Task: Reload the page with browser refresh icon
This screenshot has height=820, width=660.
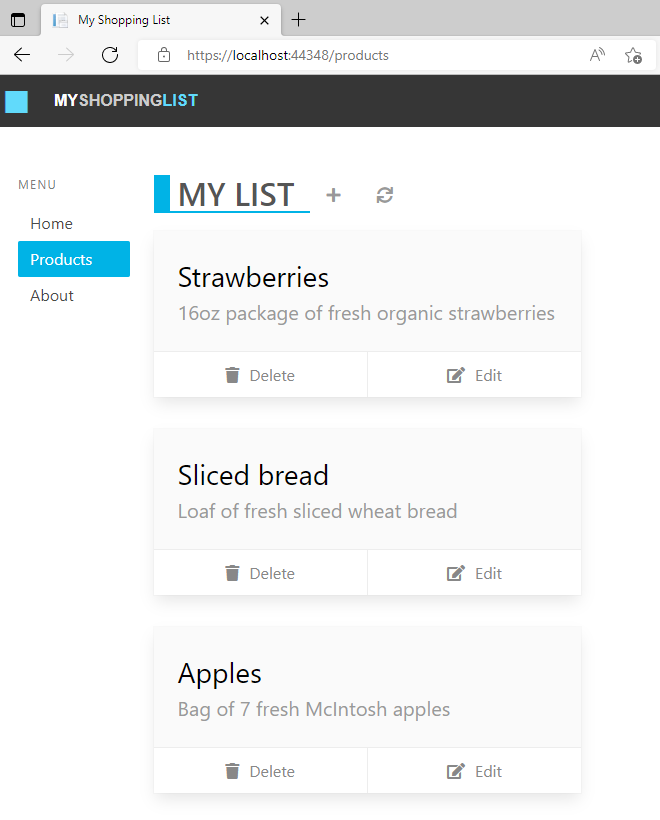Action: [110, 55]
